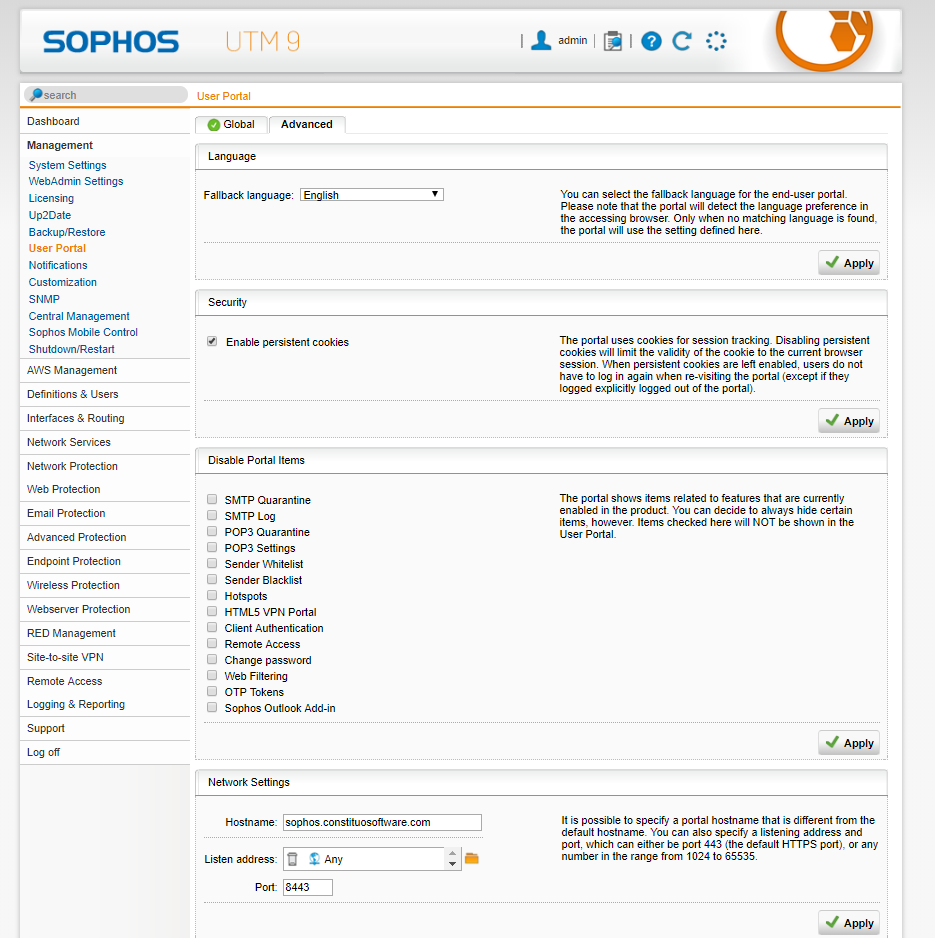Apply the Security settings

[x=849, y=421]
